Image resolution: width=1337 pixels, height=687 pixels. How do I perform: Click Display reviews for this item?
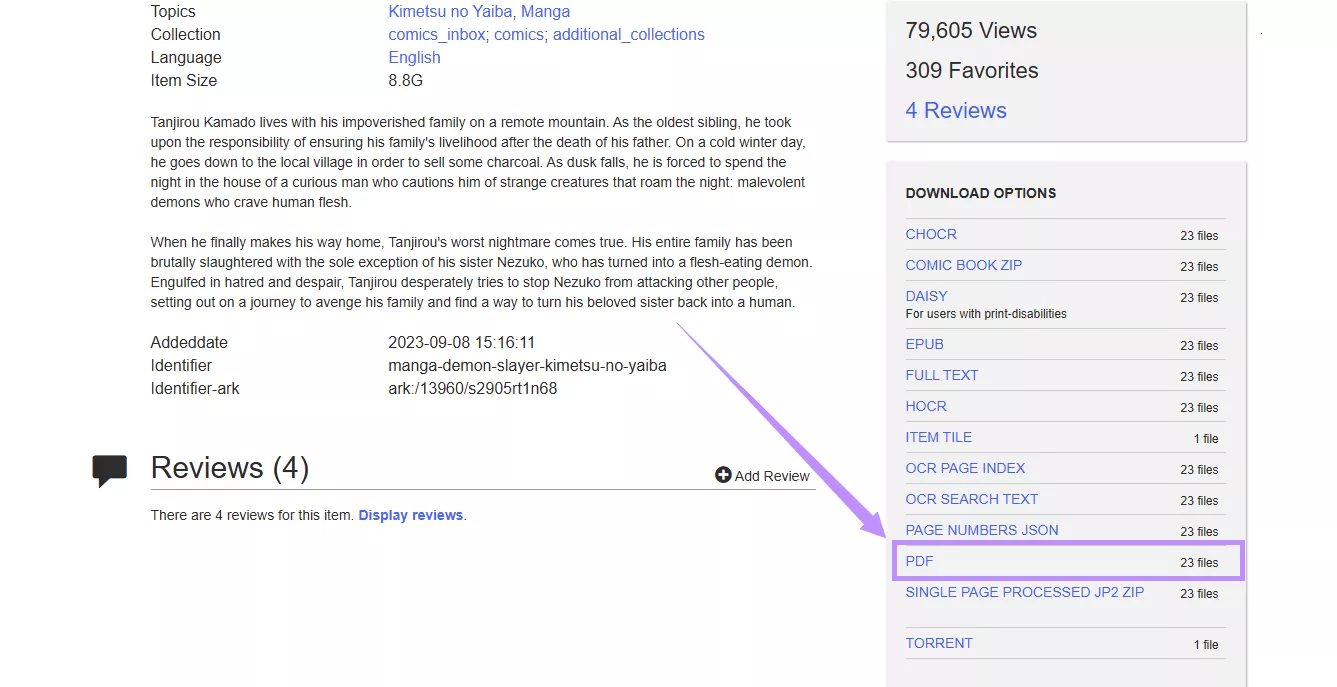click(x=410, y=514)
